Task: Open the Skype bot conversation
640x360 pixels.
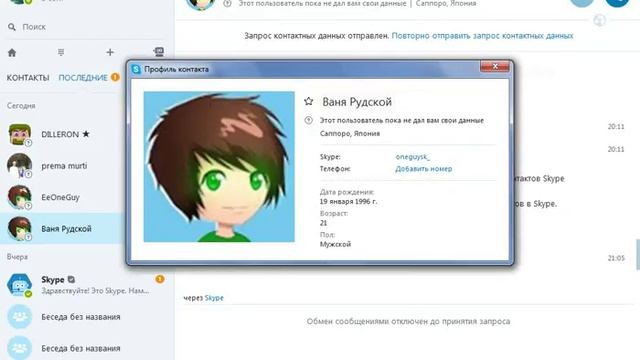Action: [x=87, y=284]
